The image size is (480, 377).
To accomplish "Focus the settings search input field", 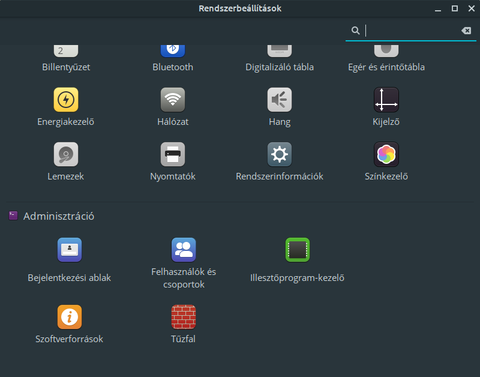I will tap(411, 31).
